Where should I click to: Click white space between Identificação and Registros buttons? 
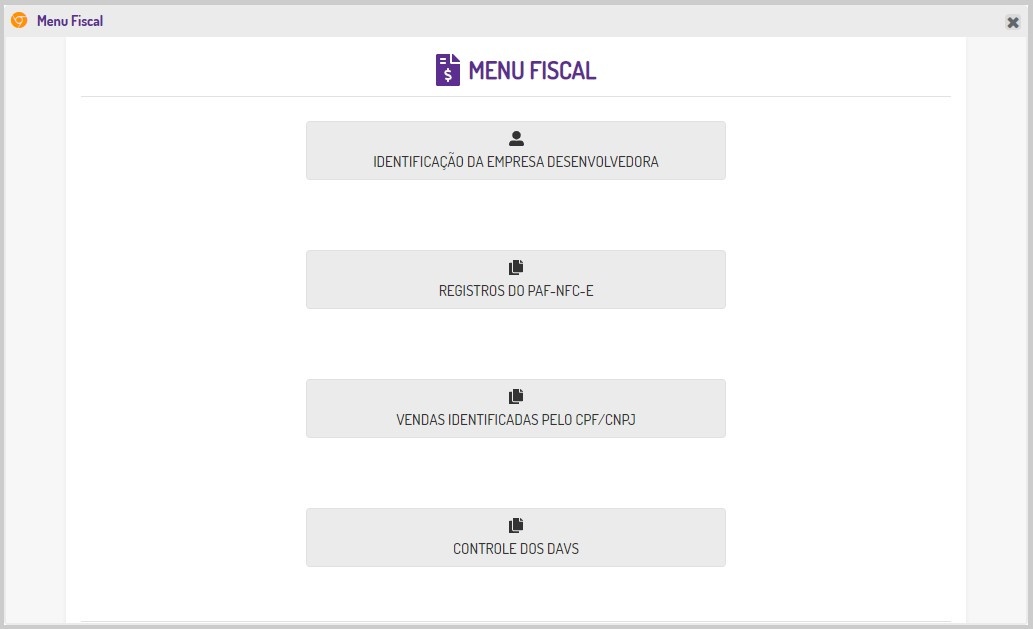pos(516,215)
